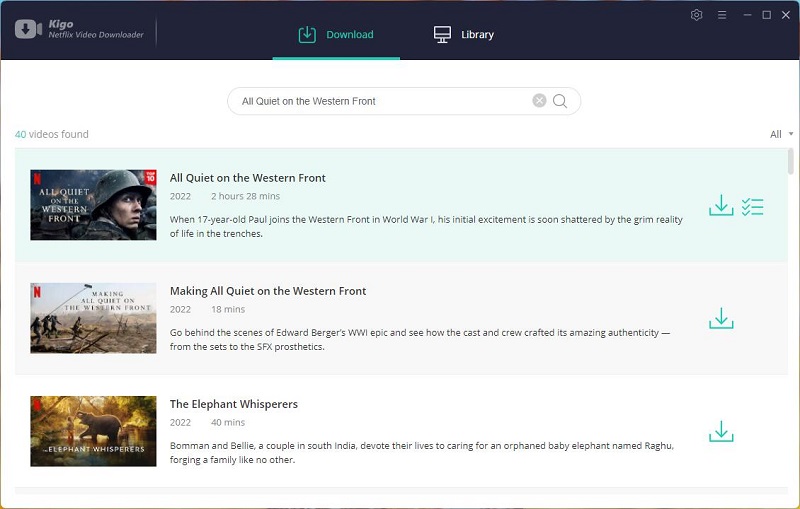The width and height of the screenshot is (800, 509).
Task: Open the All filter dropdown
Action: [x=781, y=134]
